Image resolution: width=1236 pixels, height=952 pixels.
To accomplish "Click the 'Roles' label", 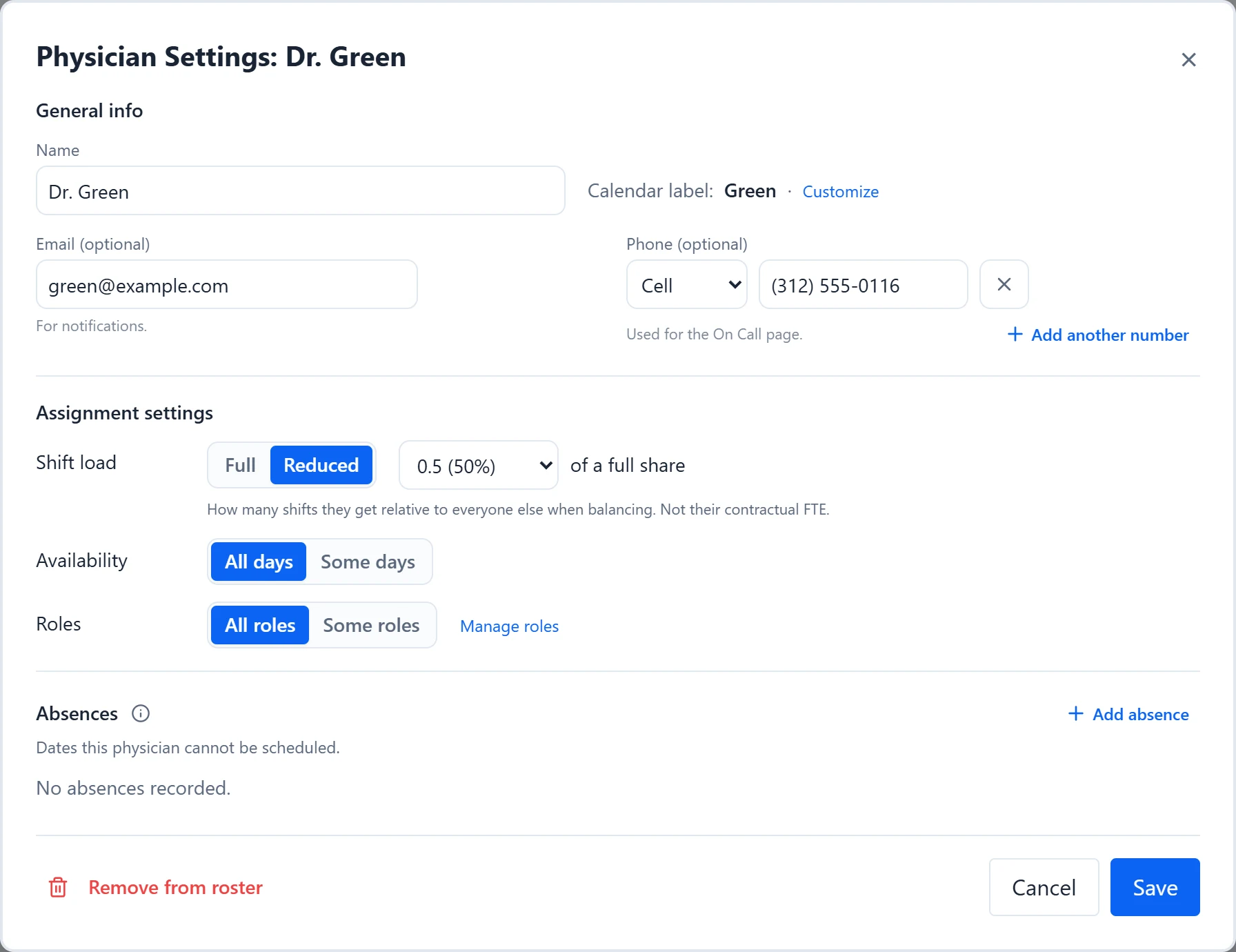I will coord(59,624).
